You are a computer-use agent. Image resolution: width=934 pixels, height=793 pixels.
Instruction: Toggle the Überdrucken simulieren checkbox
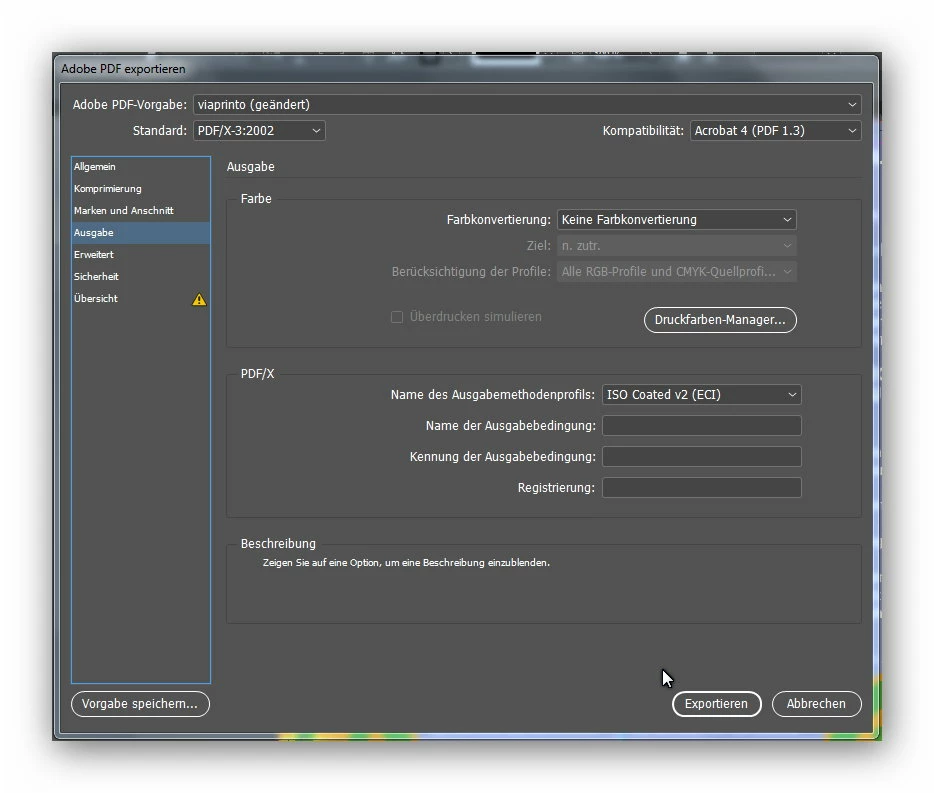397,317
